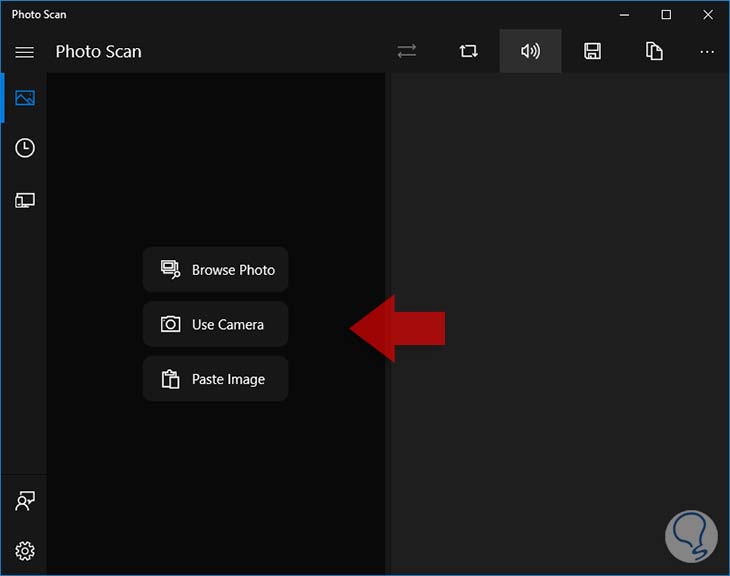Copy text using the copy icon
Image resolution: width=730 pixels, height=576 pixels.
coord(654,51)
